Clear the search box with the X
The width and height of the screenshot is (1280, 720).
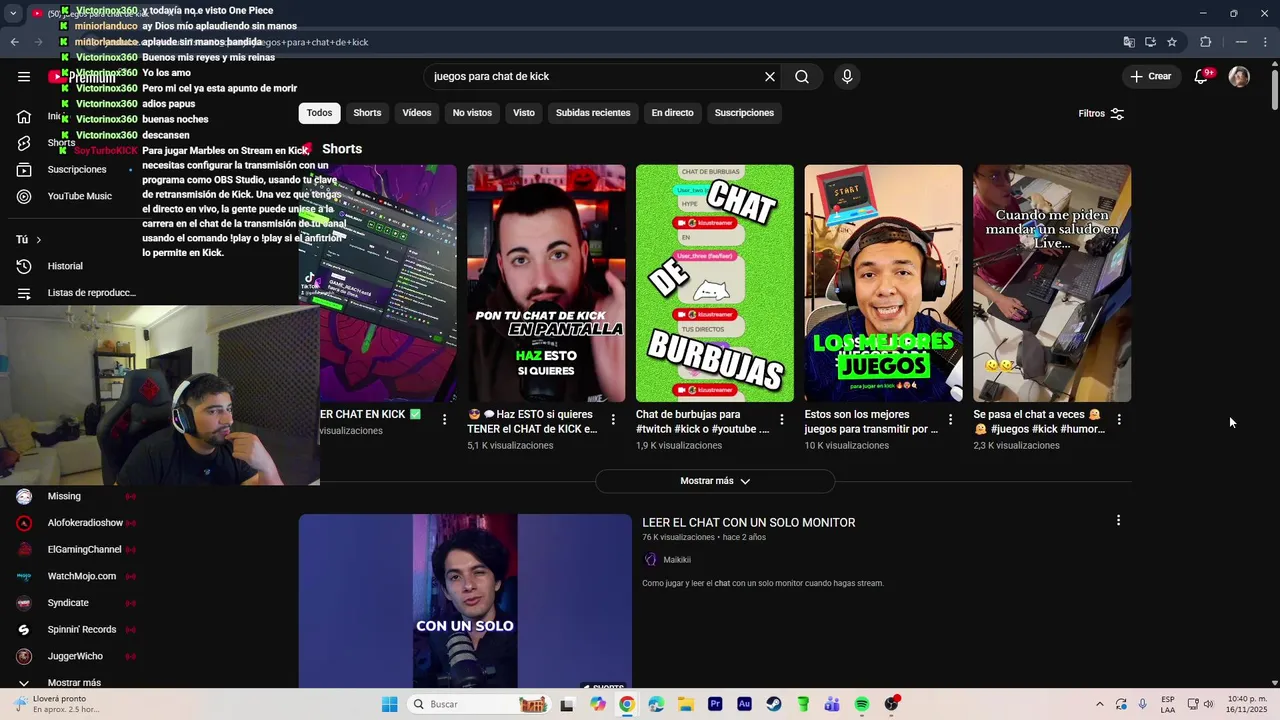coord(770,76)
